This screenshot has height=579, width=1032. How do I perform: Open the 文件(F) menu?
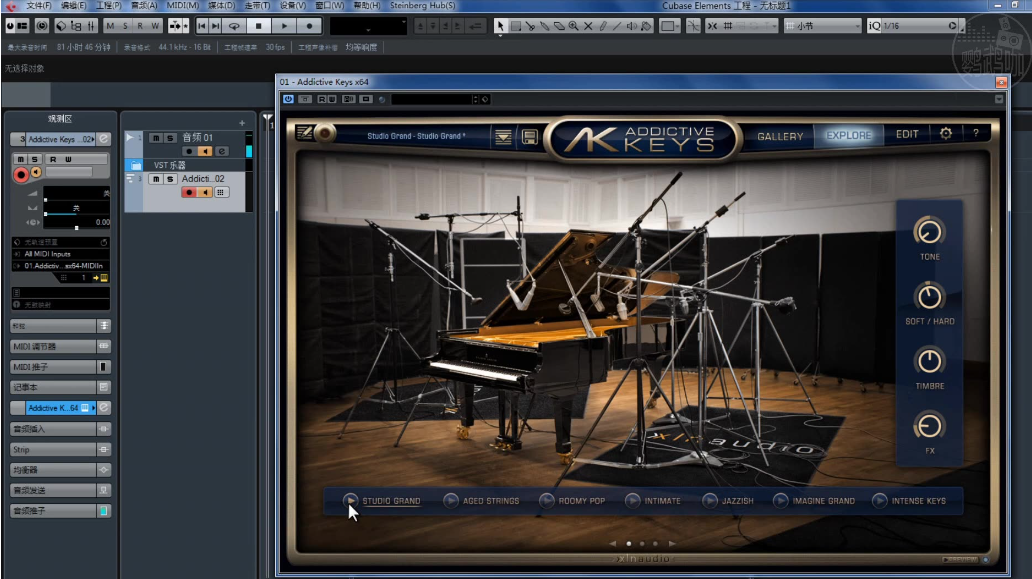38,5
